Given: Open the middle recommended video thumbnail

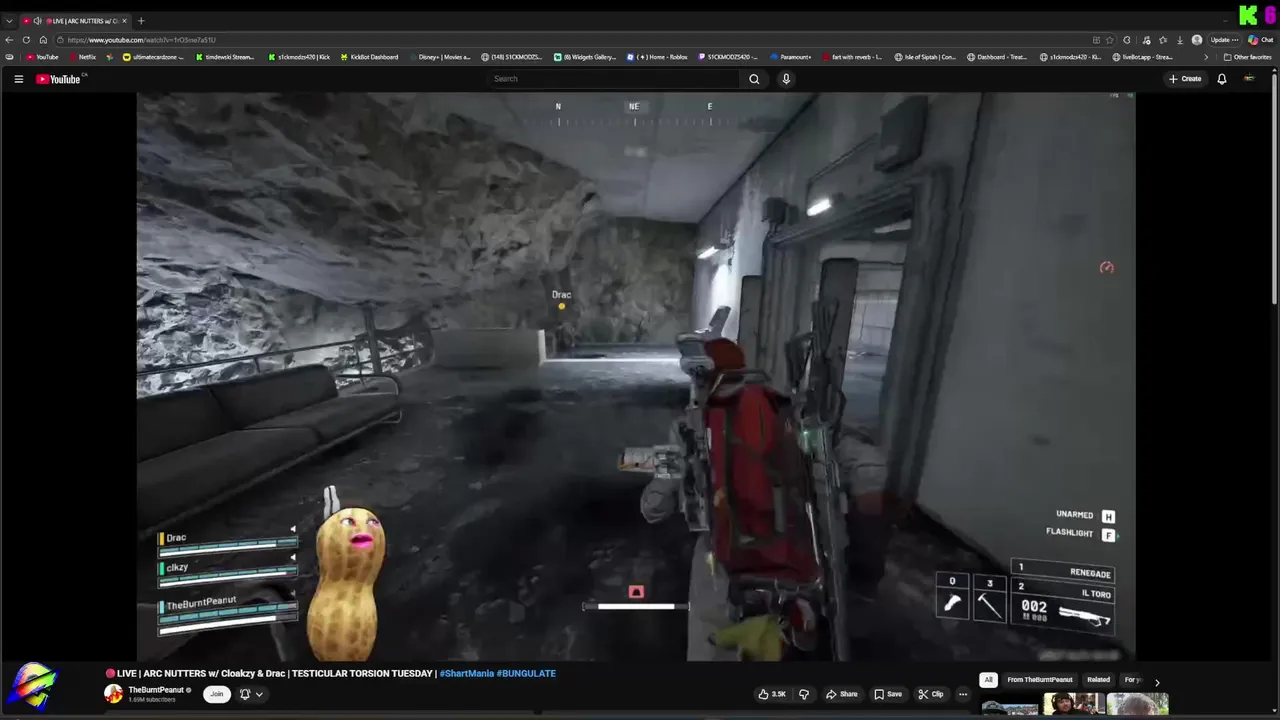Looking at the screenshot, I should [x=1073, y=704].
